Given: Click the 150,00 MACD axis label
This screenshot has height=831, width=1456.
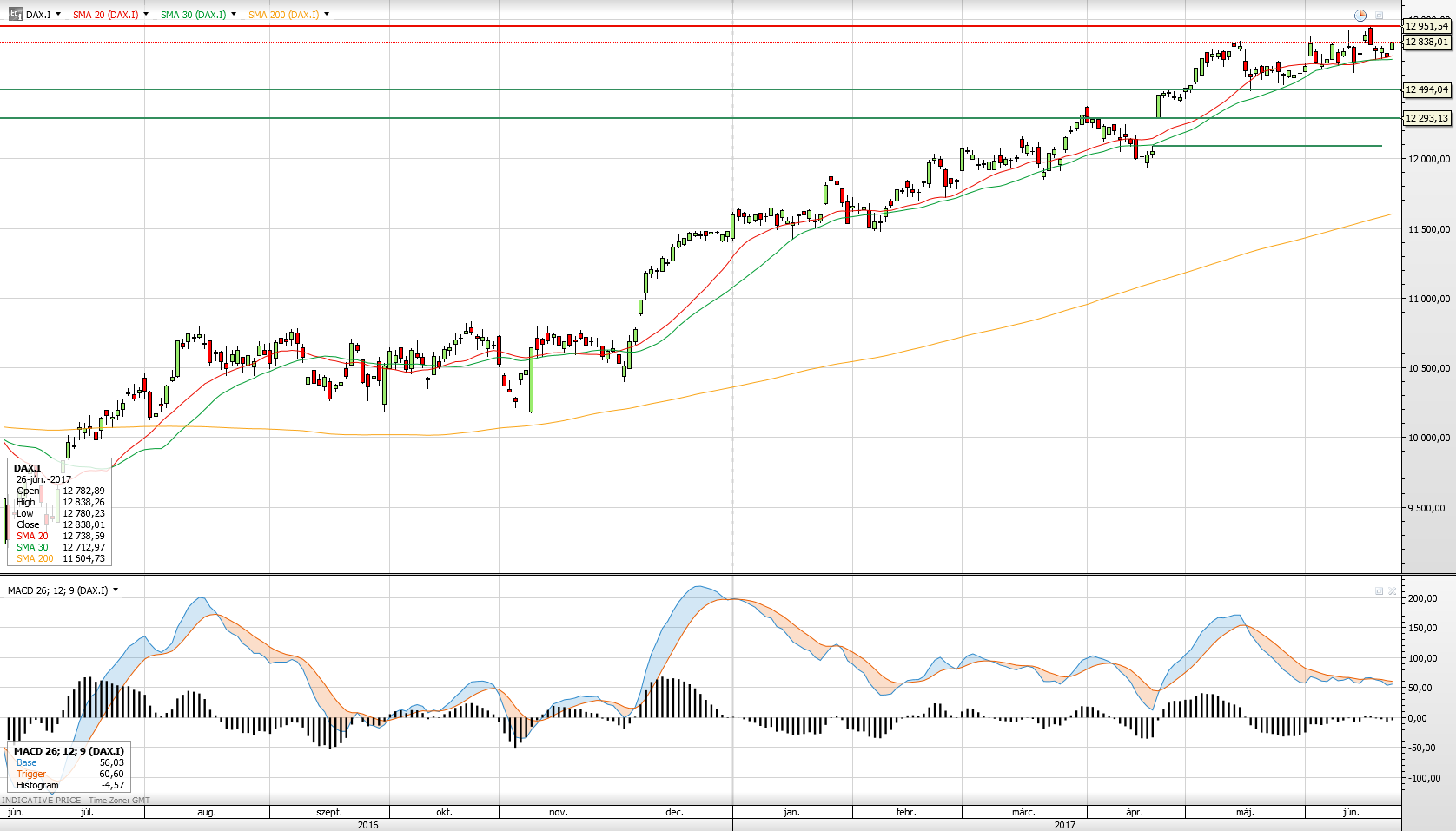Looking at the screenshot, I should click(1422, 628).
